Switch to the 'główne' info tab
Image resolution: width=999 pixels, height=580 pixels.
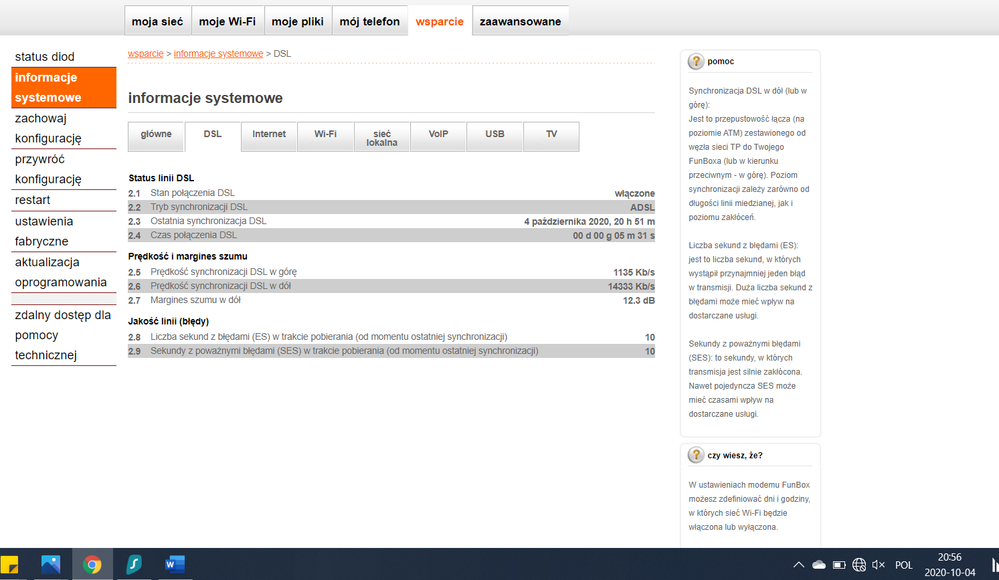(156, 136)
